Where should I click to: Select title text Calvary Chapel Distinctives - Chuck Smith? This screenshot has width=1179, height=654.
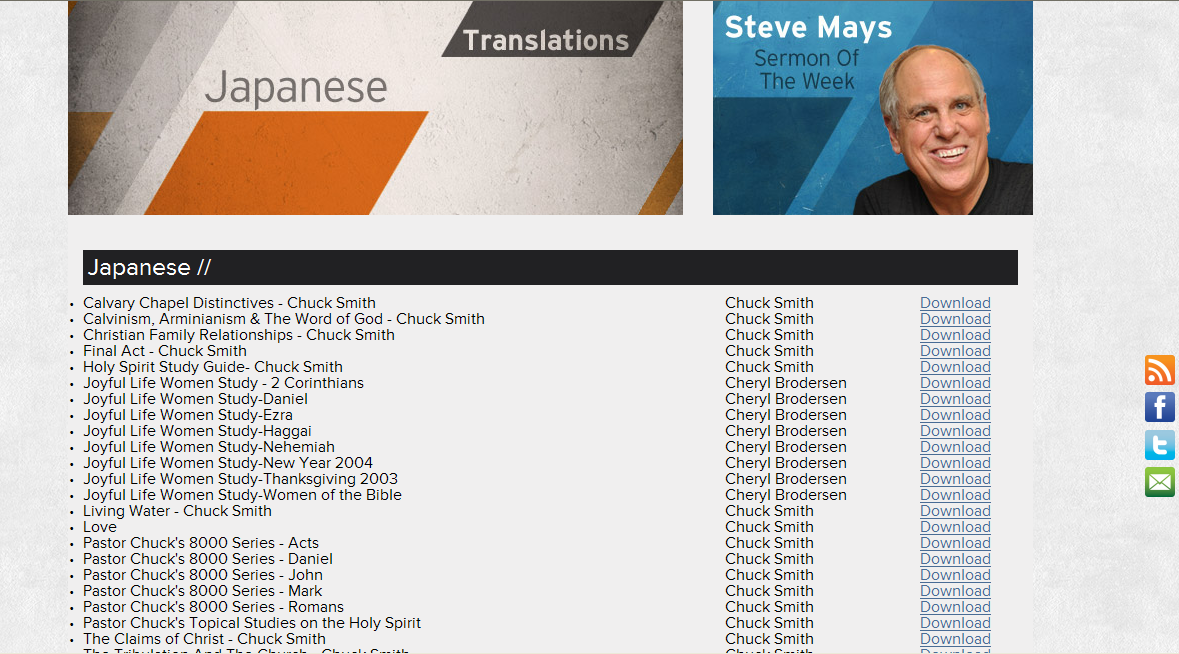tap(229, 303)
